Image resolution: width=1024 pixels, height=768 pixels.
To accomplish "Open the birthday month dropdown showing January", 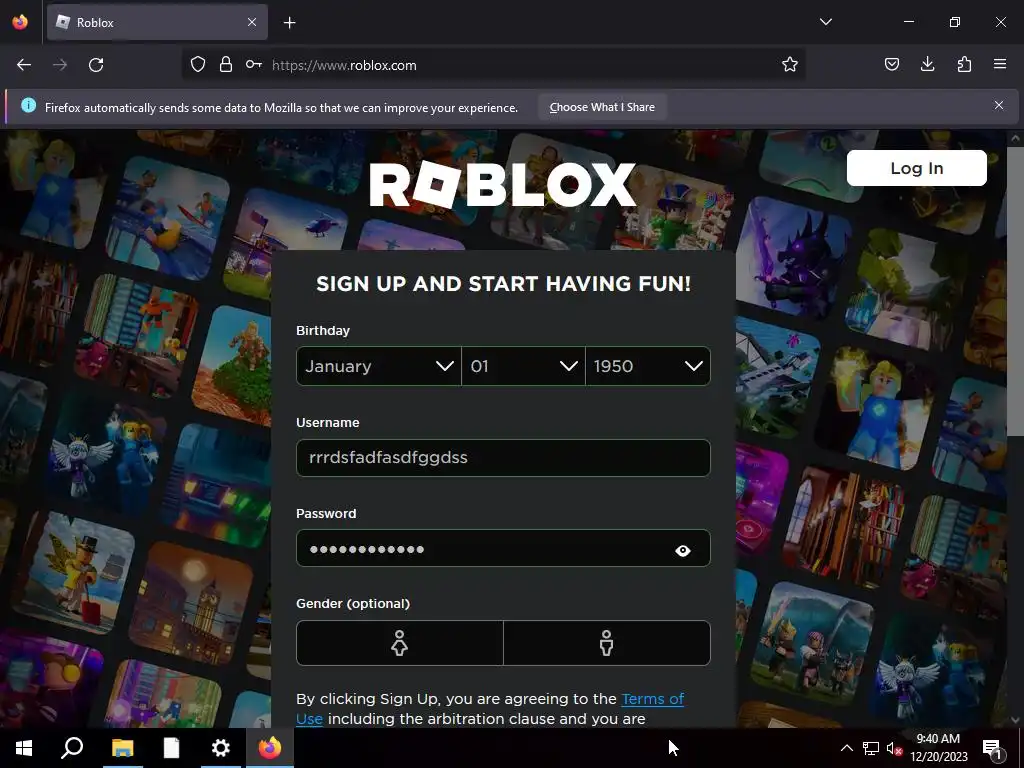I will (379, 366).
